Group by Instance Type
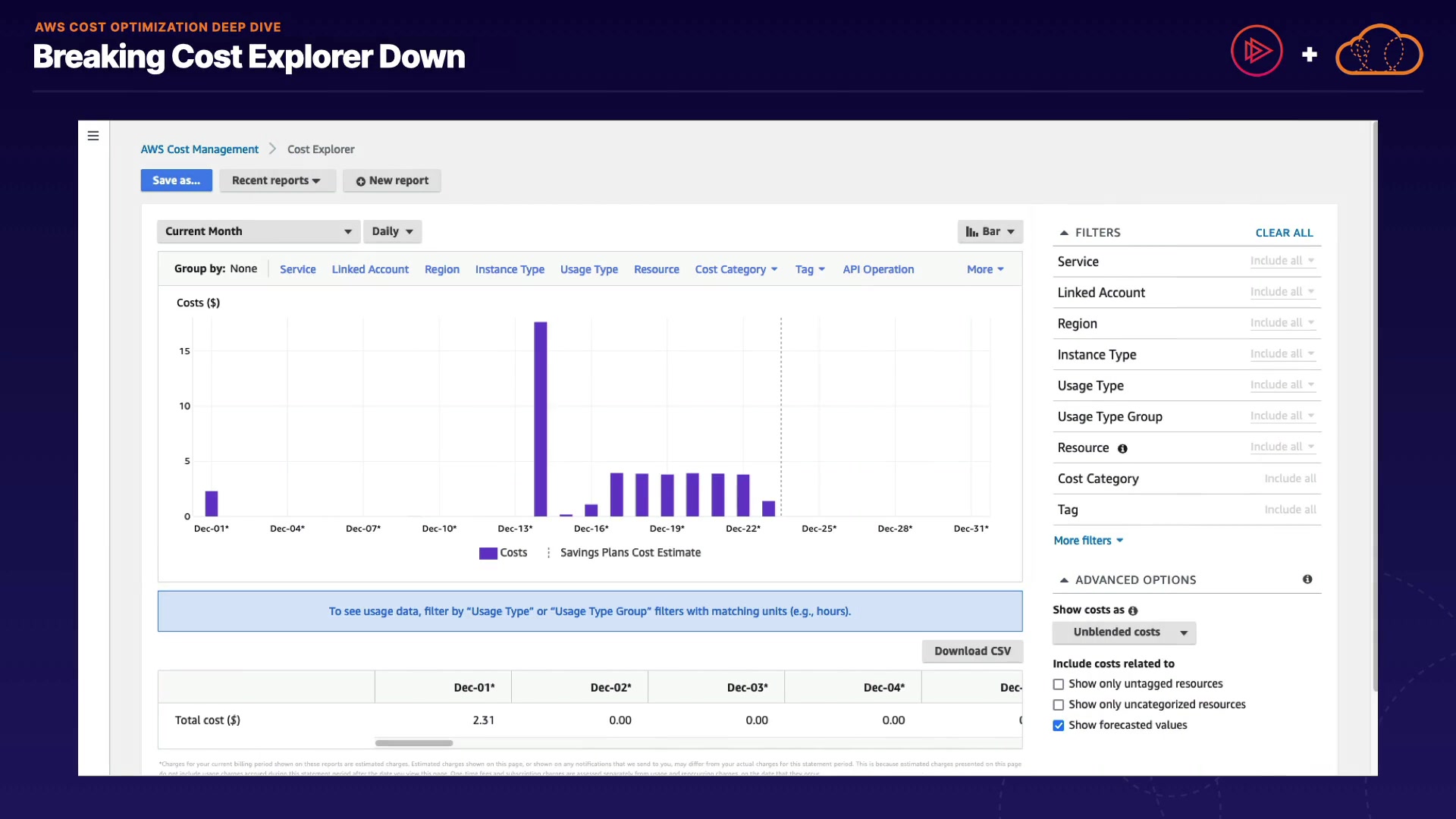The image size is (1456, 819). click(510, 269)
